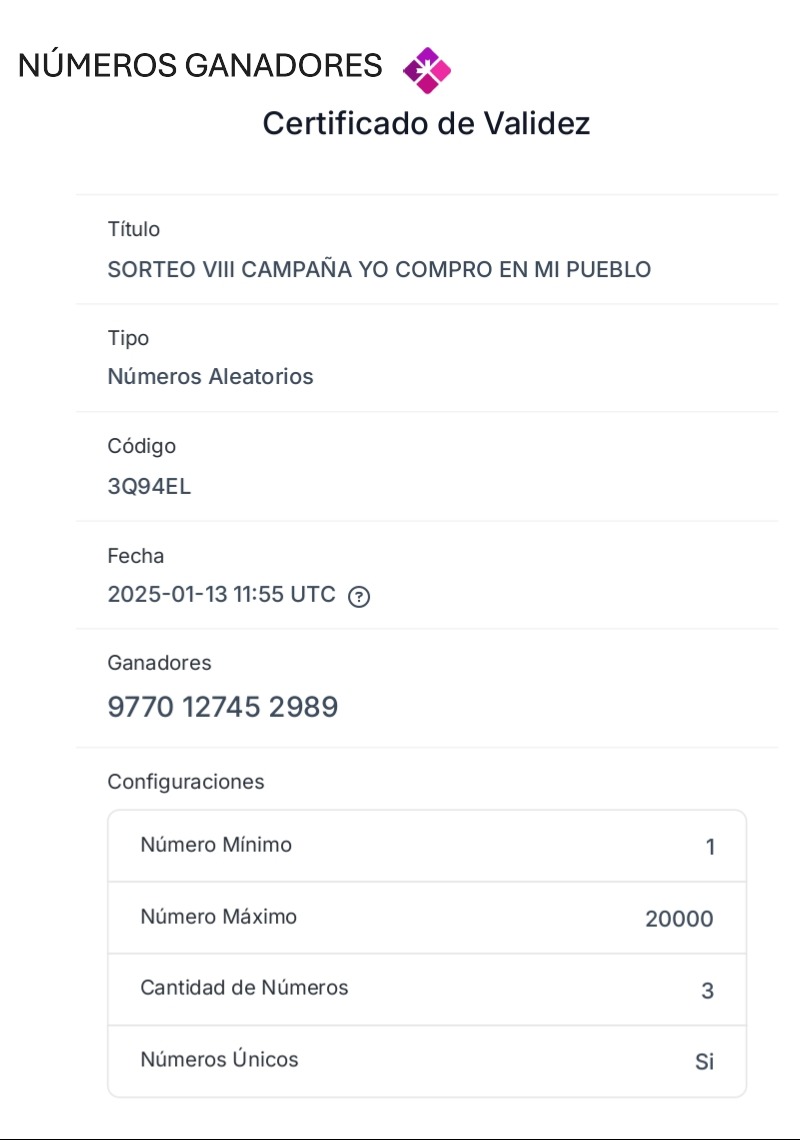Click the Números Únicos Si value

point(704,1062)
